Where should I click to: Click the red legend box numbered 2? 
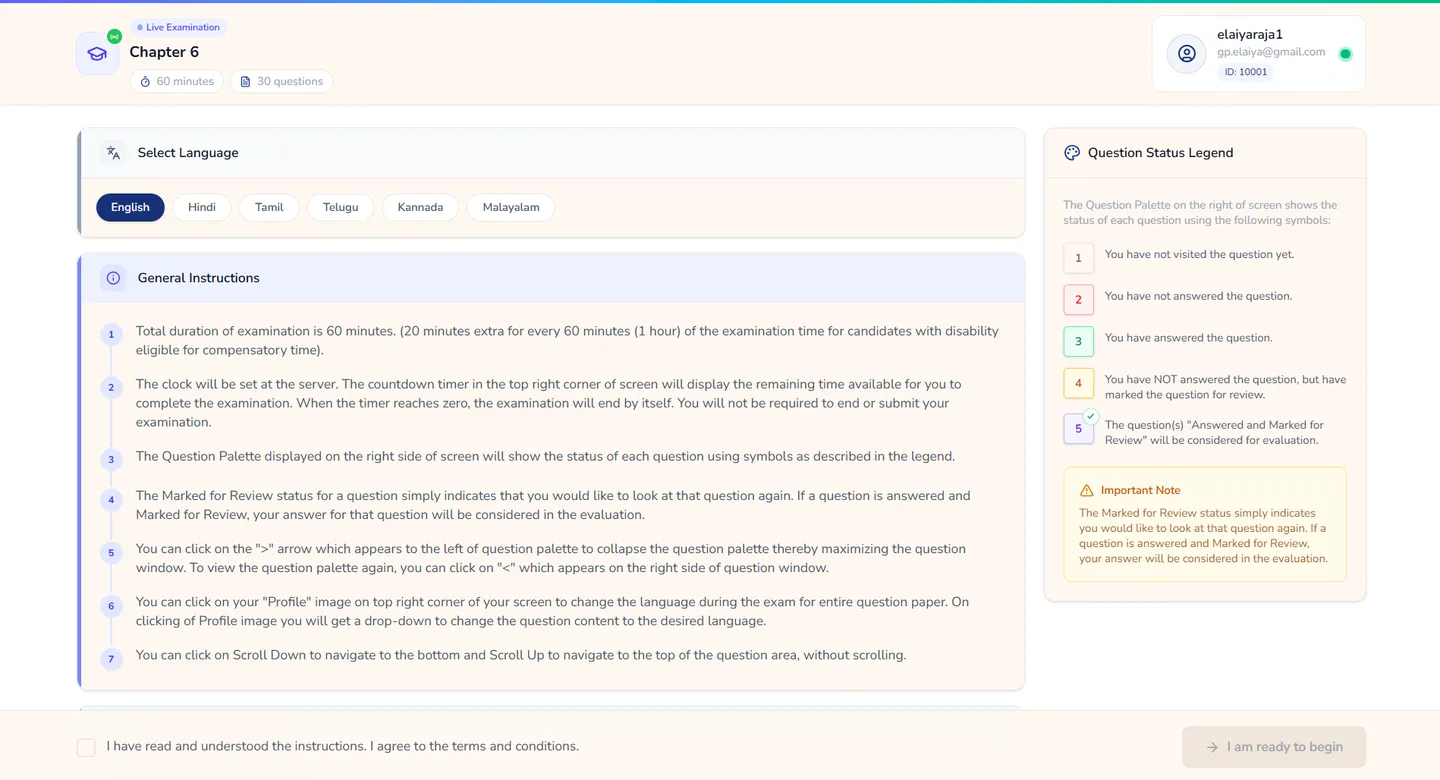(1078, 299)
